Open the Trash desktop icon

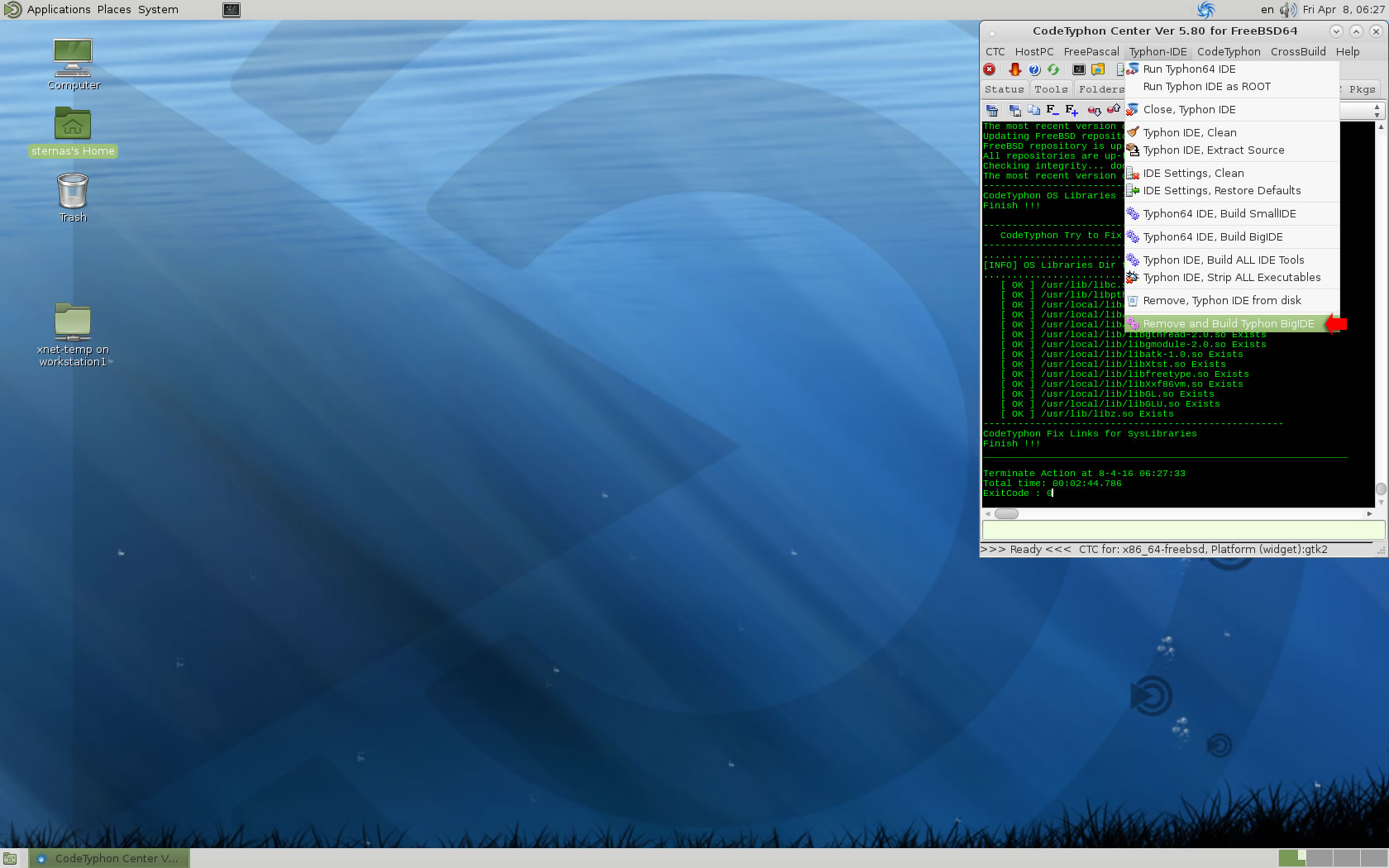click(x=73, y=198)
